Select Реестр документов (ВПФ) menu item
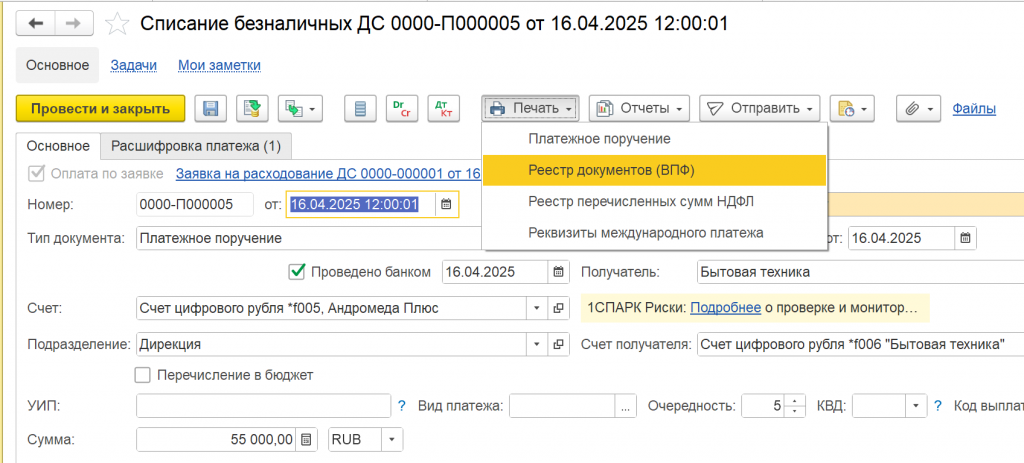The width and height of the screenshot is (1024, 463). coord(654,170)
